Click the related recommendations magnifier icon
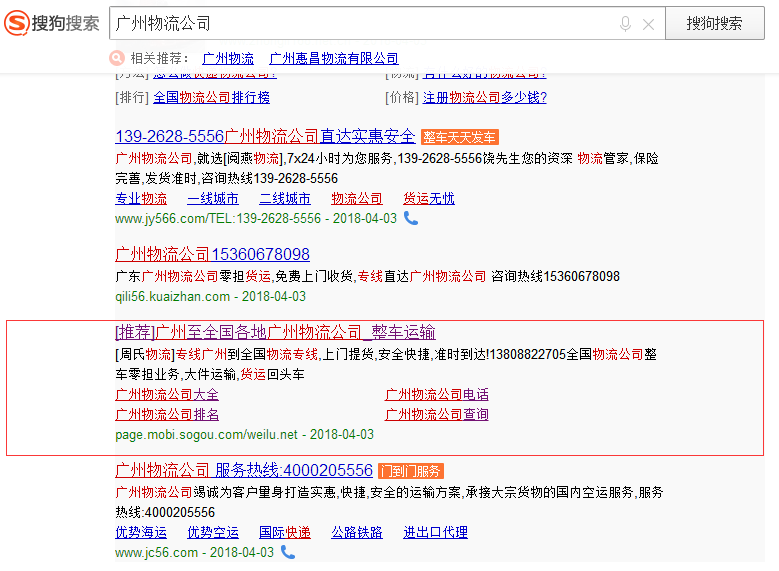Viewport: 779px width, 571px height. pos(117,58)
